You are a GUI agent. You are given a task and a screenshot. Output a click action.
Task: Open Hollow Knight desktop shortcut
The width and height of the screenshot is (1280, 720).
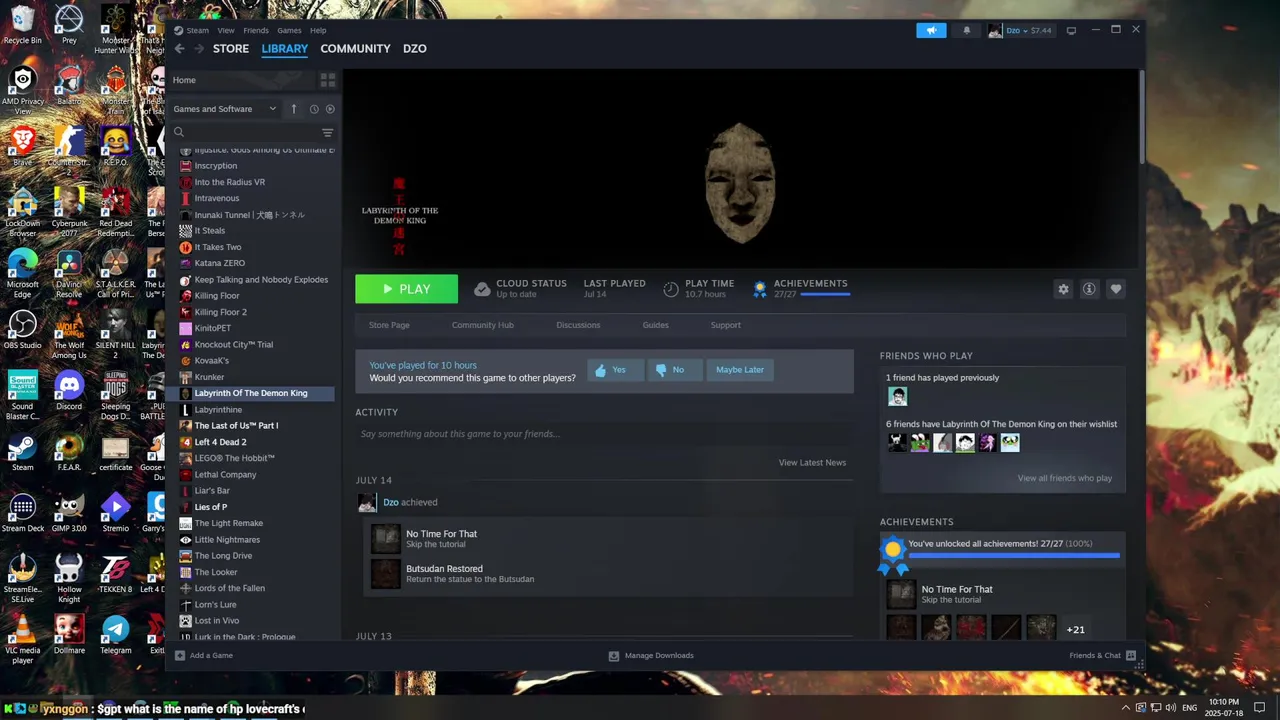pyautogui.click(x=69, y=578)
